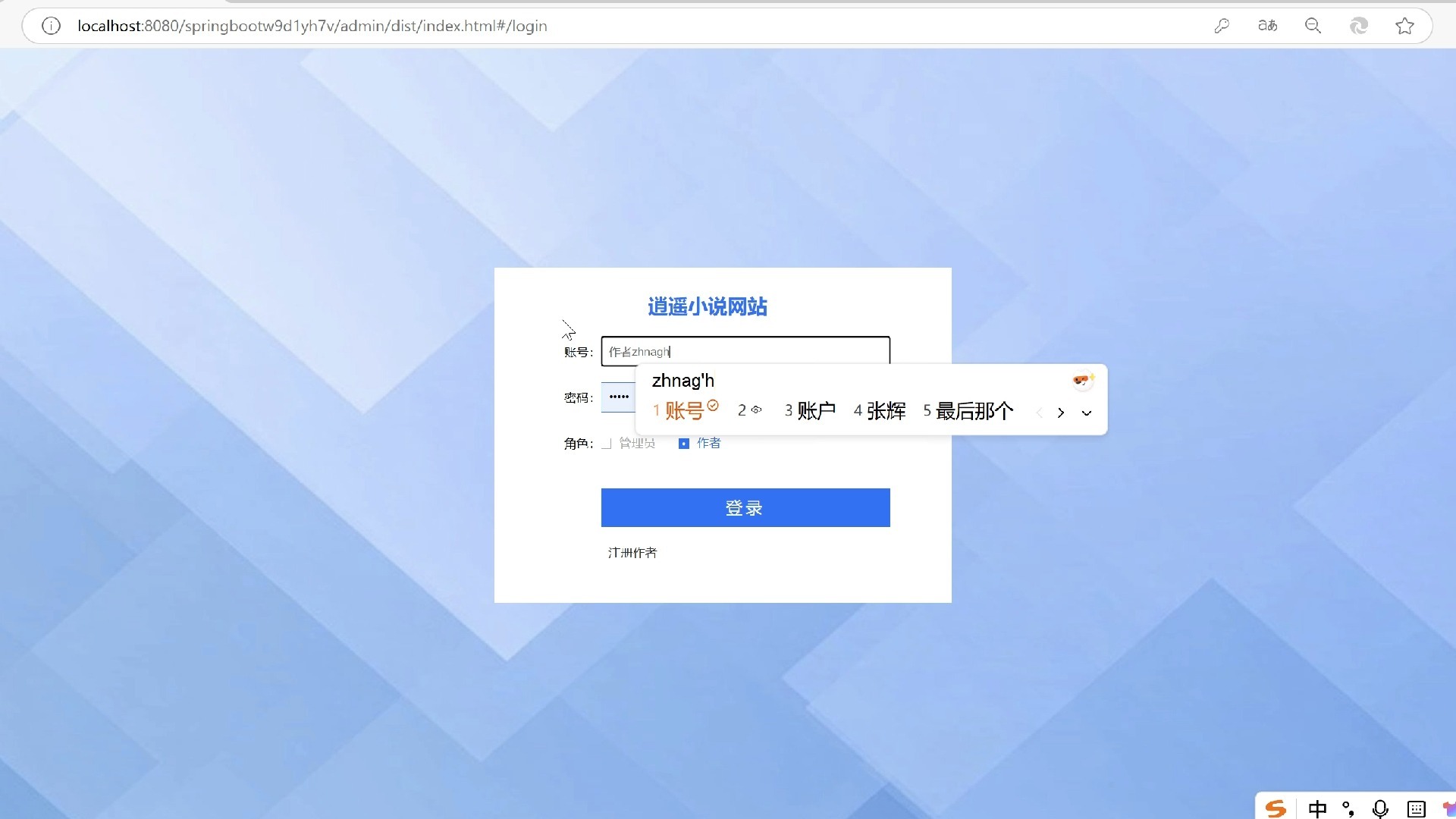Image resolution: width=1456 pixels, height=819 pixels.
Task: Choose IME candidate 2 emoji
Action: (x=750, y=410)
